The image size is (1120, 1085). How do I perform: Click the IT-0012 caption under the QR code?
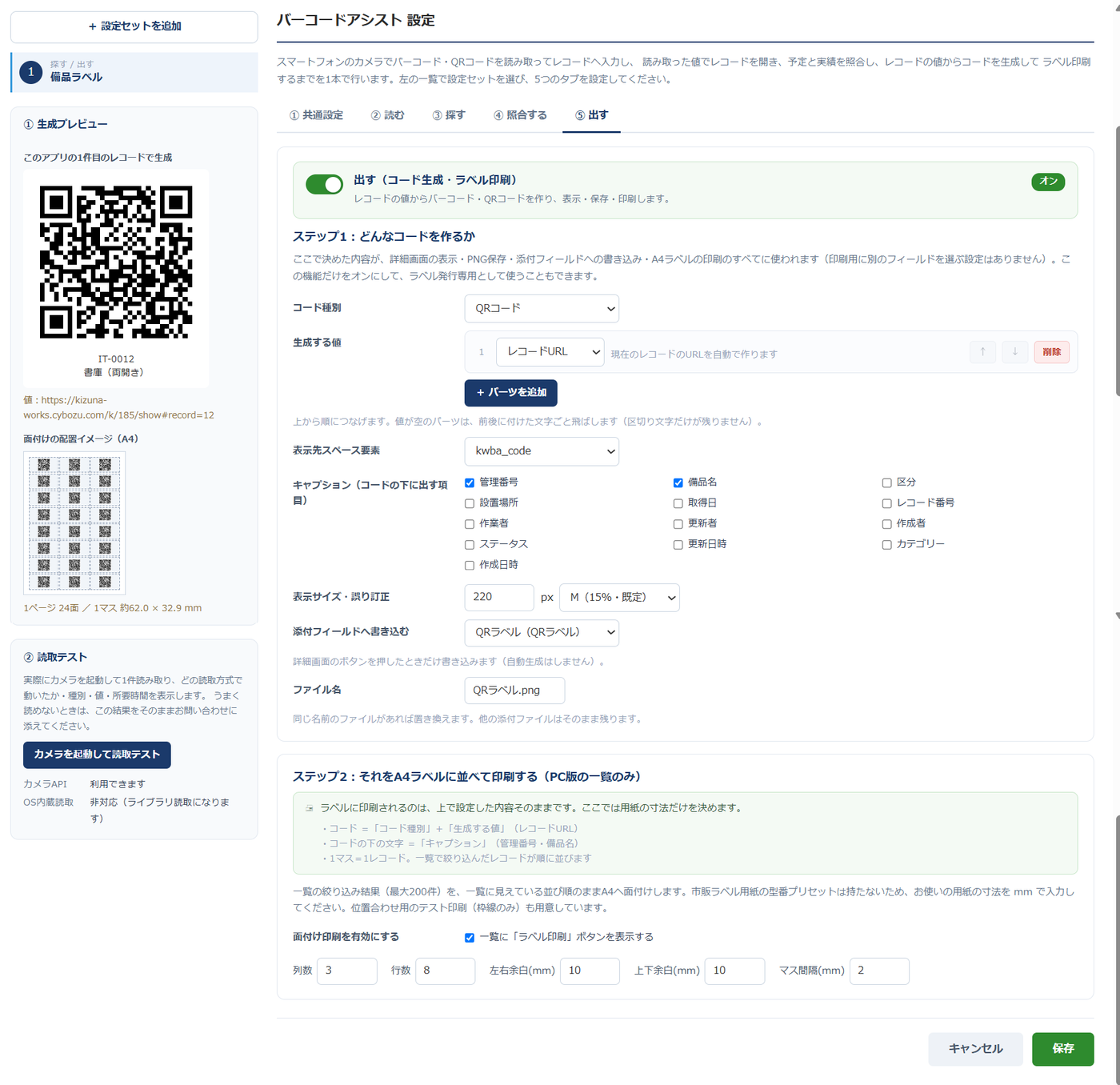tap(116, 359)
